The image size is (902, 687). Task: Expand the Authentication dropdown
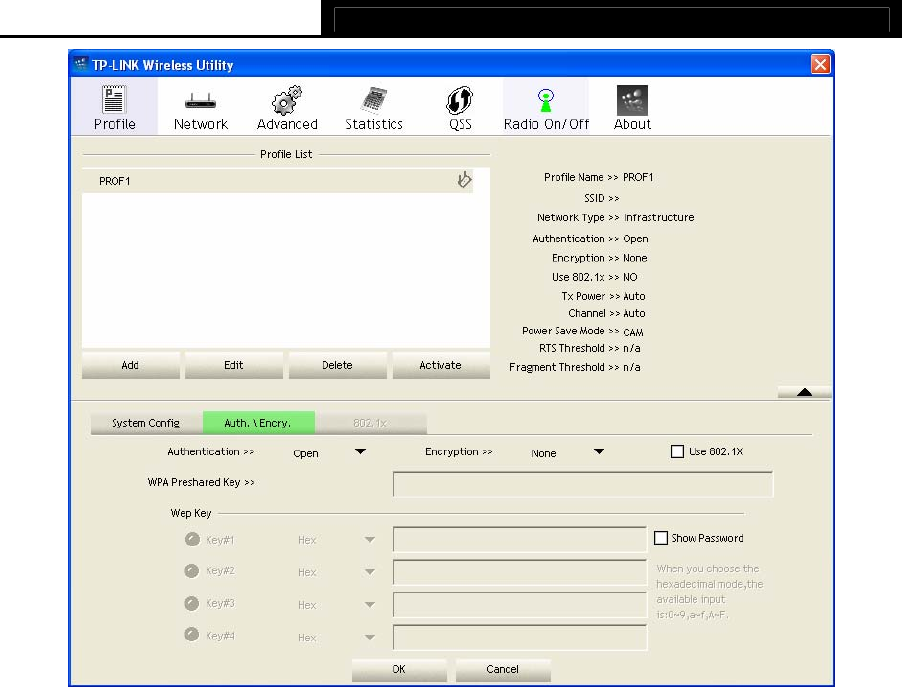click(x=360, y=452)
